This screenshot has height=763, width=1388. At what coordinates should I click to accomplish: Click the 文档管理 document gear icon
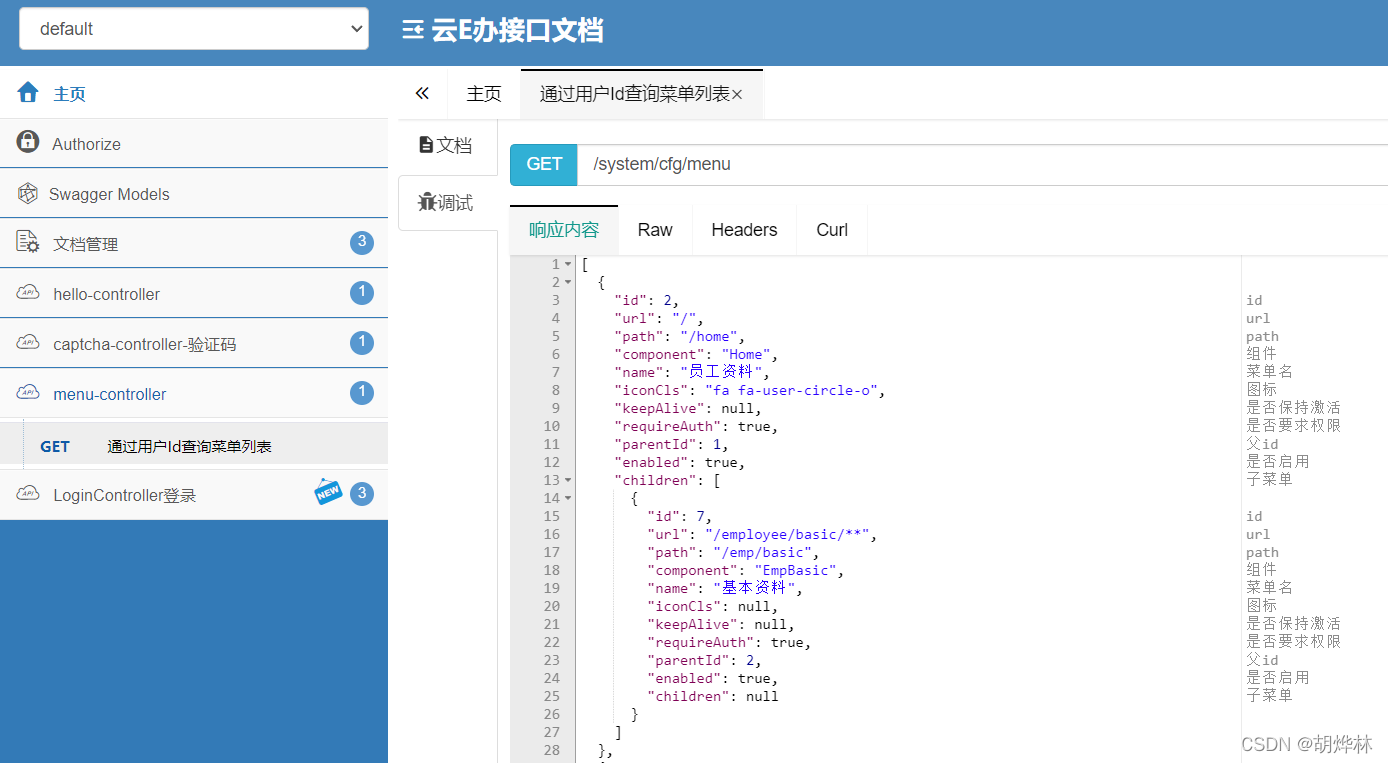[28, 242]
